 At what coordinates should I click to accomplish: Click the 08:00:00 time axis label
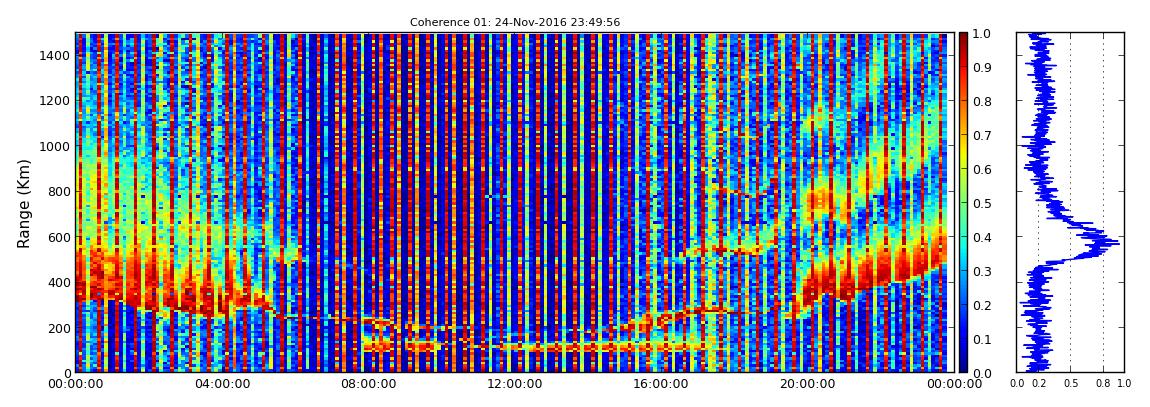366,384
